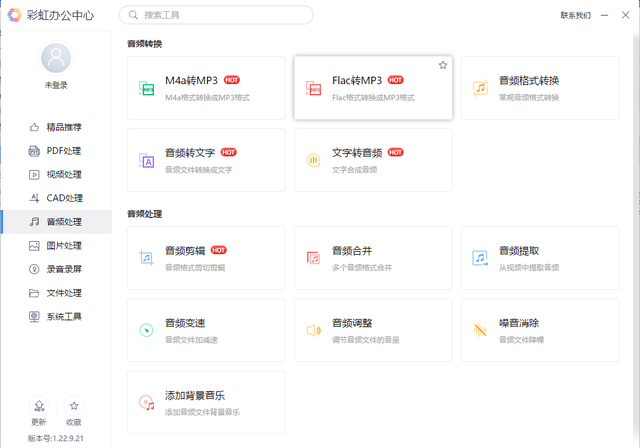Click the 文字转音频 orange icon
Image resolution: width=640 pixels, height=448 pixels.
[x=313, y=160]
